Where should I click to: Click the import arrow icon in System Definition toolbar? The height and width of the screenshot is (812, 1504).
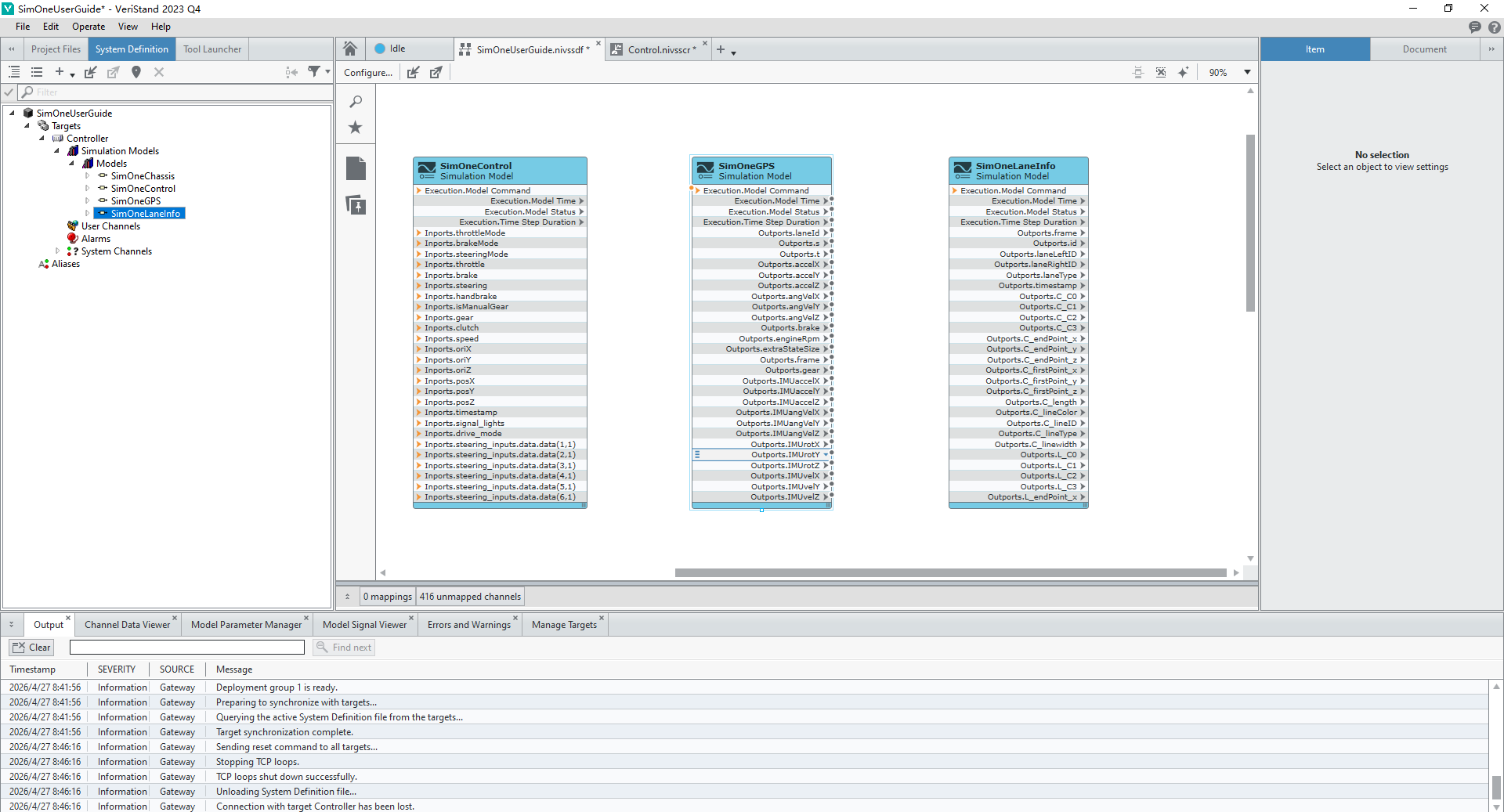coord(91,72)
